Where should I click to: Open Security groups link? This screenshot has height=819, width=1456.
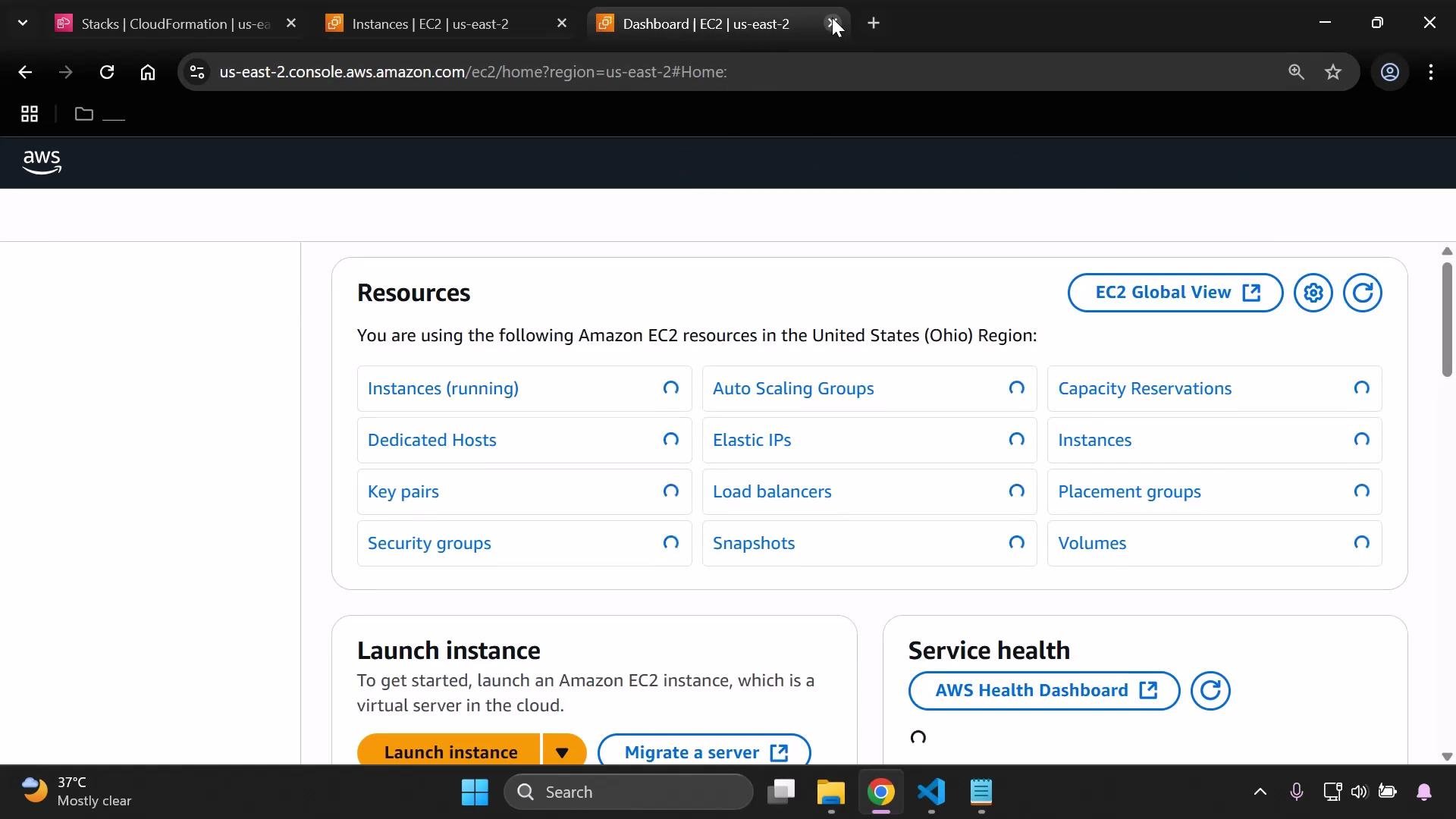pyautogui.click(x=429, y=543)
